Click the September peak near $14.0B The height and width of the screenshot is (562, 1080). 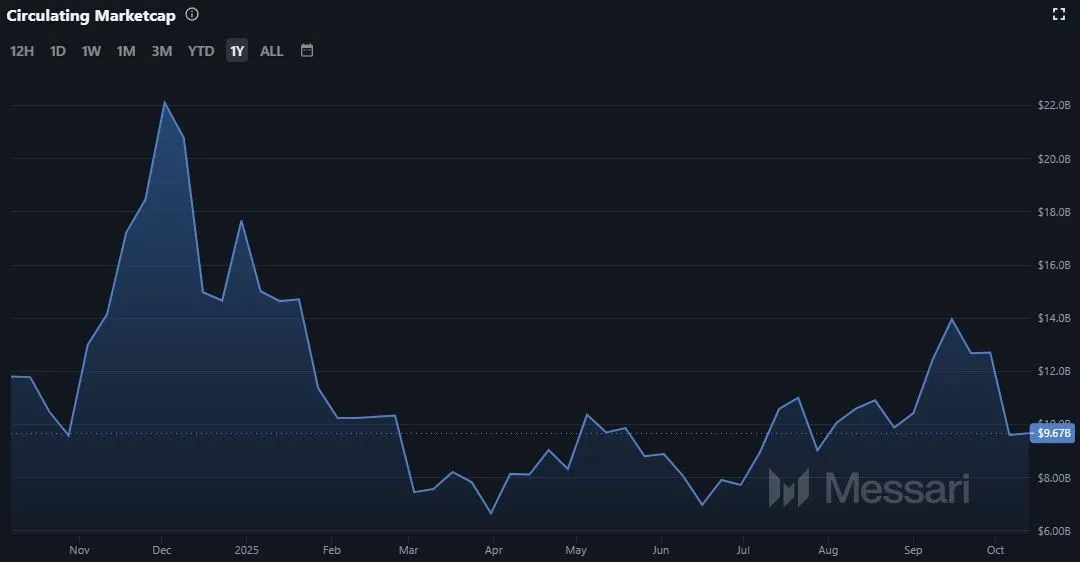(x=951, y=319)
